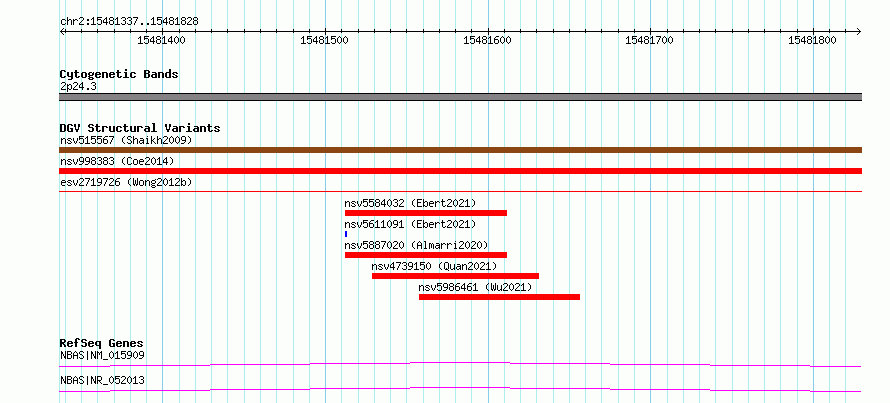The height and width of the screenshot is (403, 890).
Task: Click the red nsv4739150 variant bar
Action: pyautogui.click(x=455, y=276)
